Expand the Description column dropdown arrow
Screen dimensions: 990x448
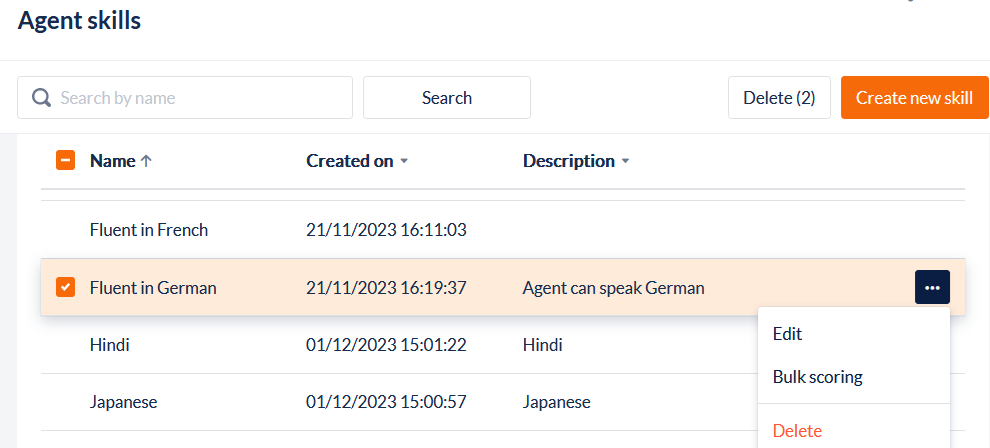point(626,162)
